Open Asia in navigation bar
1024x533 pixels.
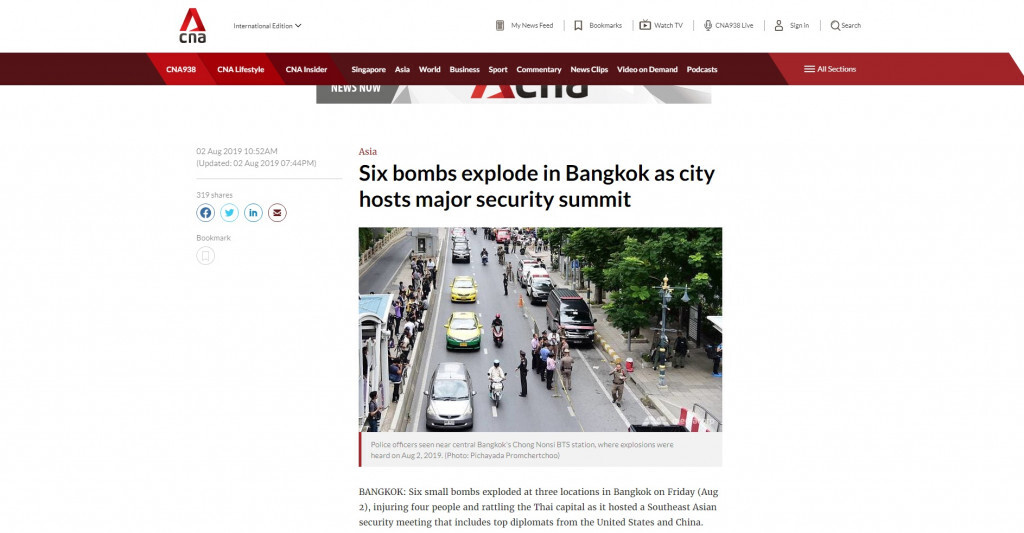402,69
